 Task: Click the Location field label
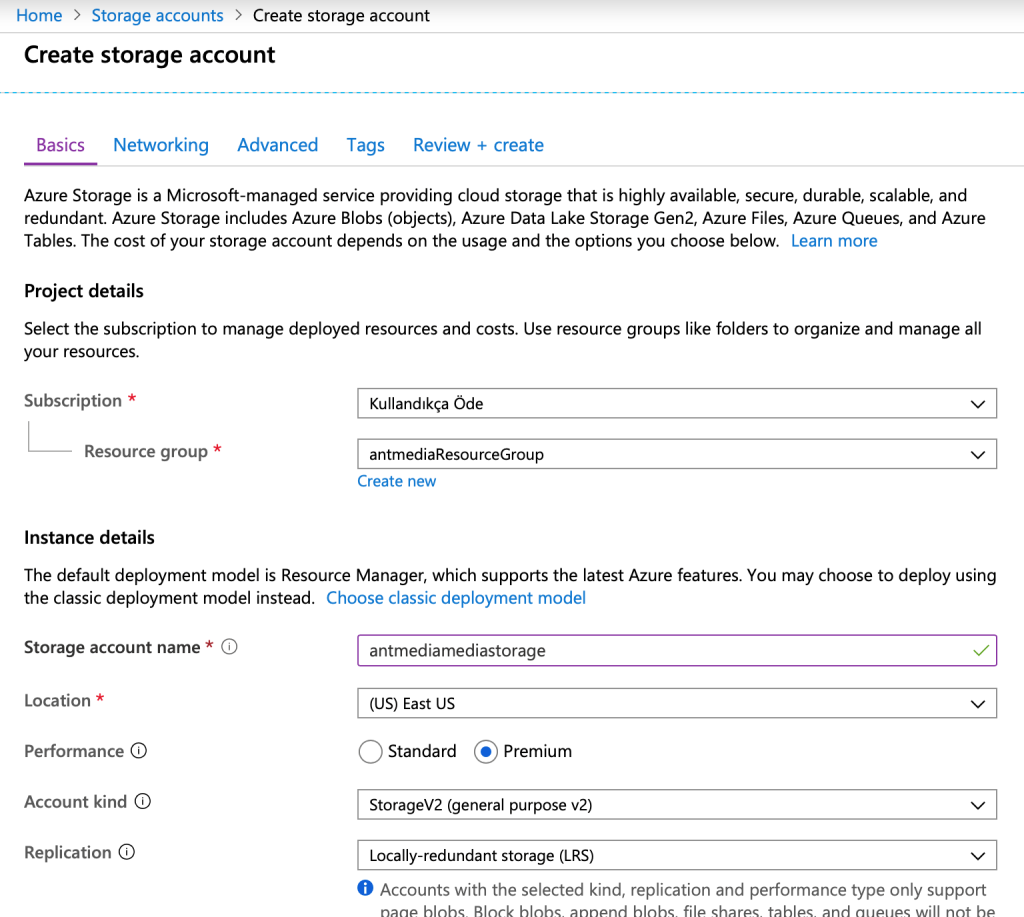(x=57, y=700)
